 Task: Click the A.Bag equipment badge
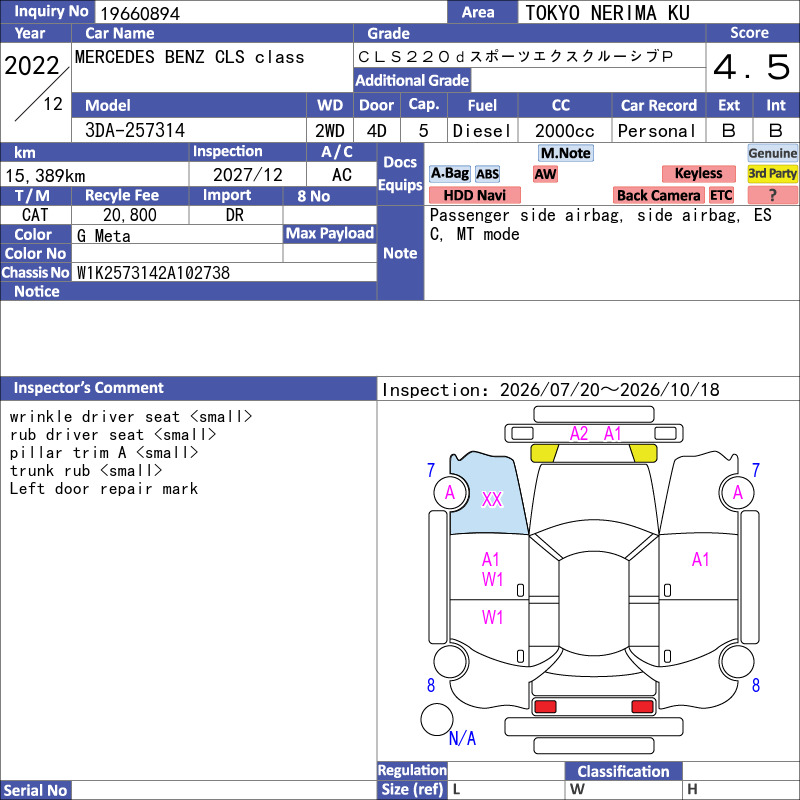(x=449, y=173)
